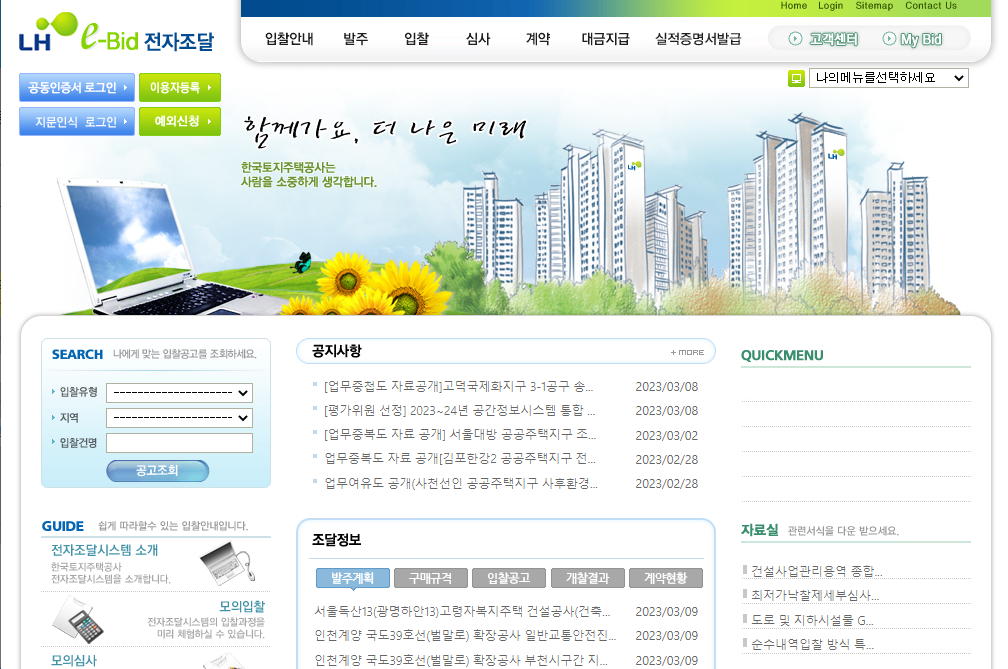
Task: Open notice [평가위원 선정] 공간정보시스템 통합
Action: pos(460,410)
